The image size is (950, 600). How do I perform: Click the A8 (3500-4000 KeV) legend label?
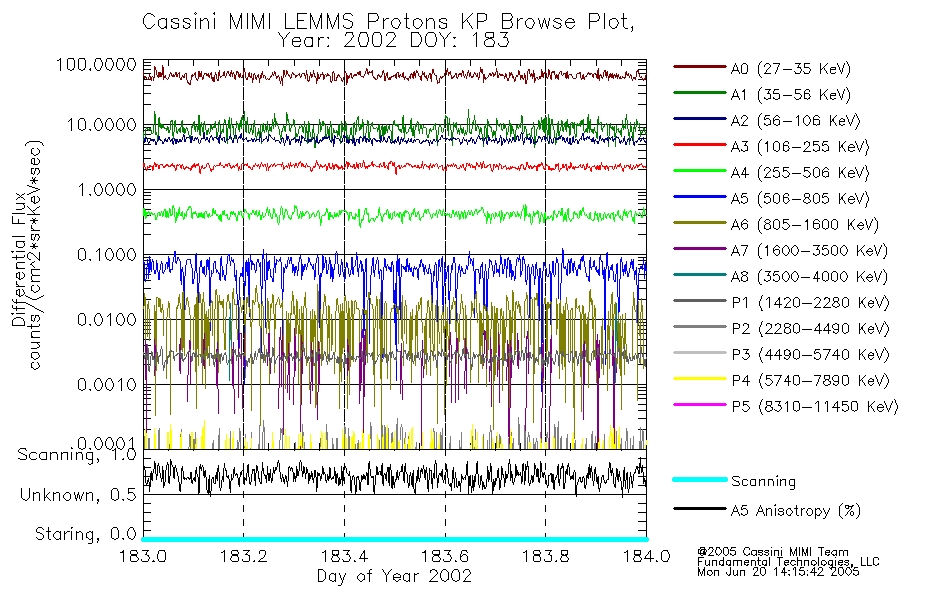coord(809,277)
